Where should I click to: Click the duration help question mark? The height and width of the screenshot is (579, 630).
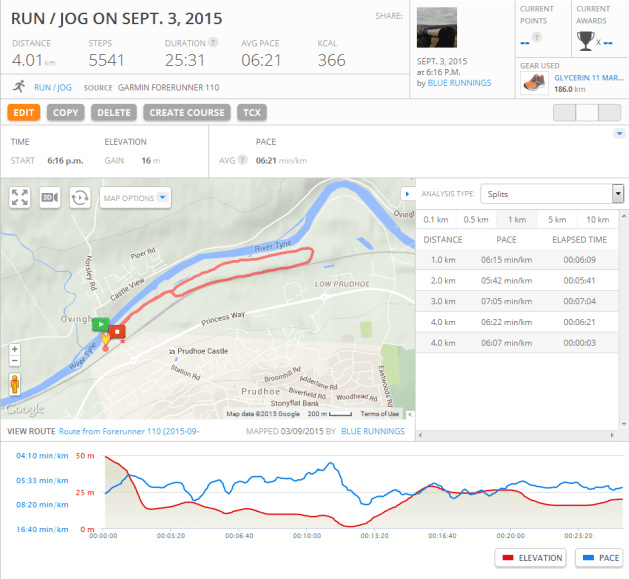pos(213,43)
